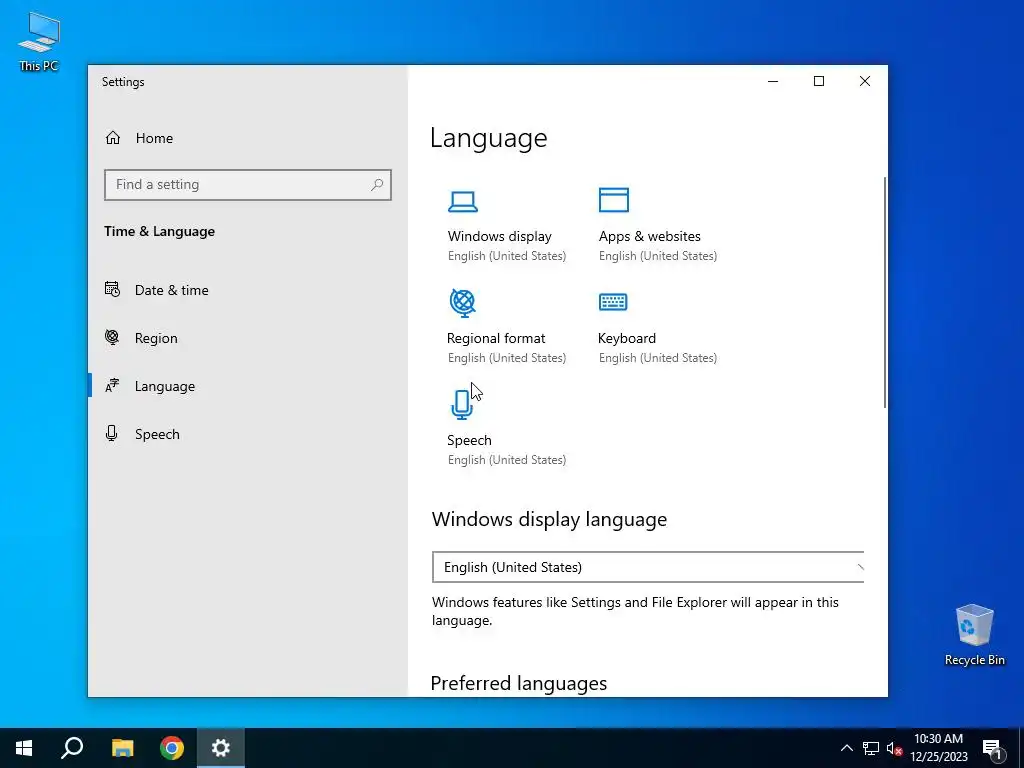Click the Windows display tile label
Viewport: 1024px width, 768px height.
(x=500, y=236)
